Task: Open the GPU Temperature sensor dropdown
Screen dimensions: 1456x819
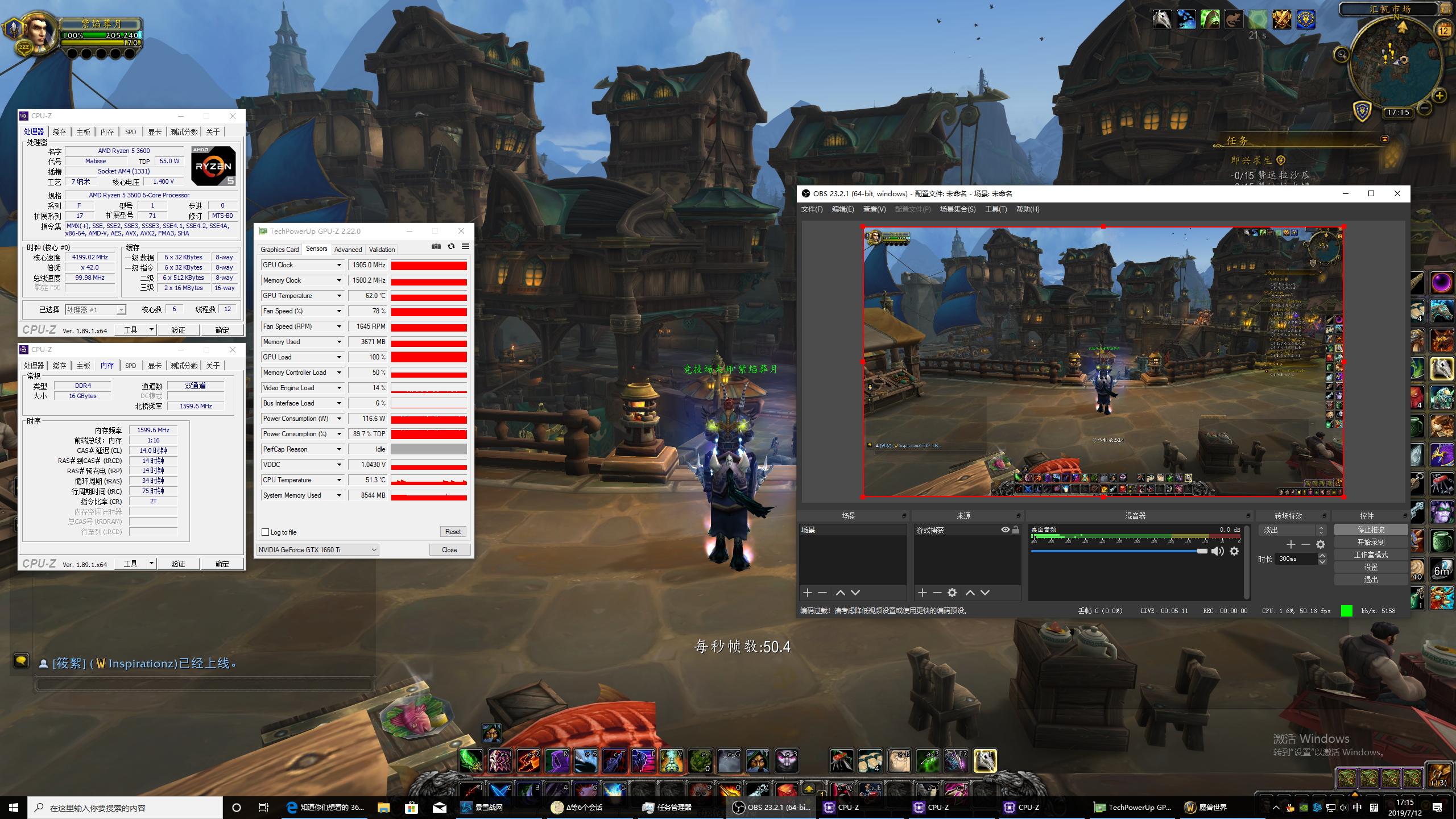Action: [x=339, y=296]
